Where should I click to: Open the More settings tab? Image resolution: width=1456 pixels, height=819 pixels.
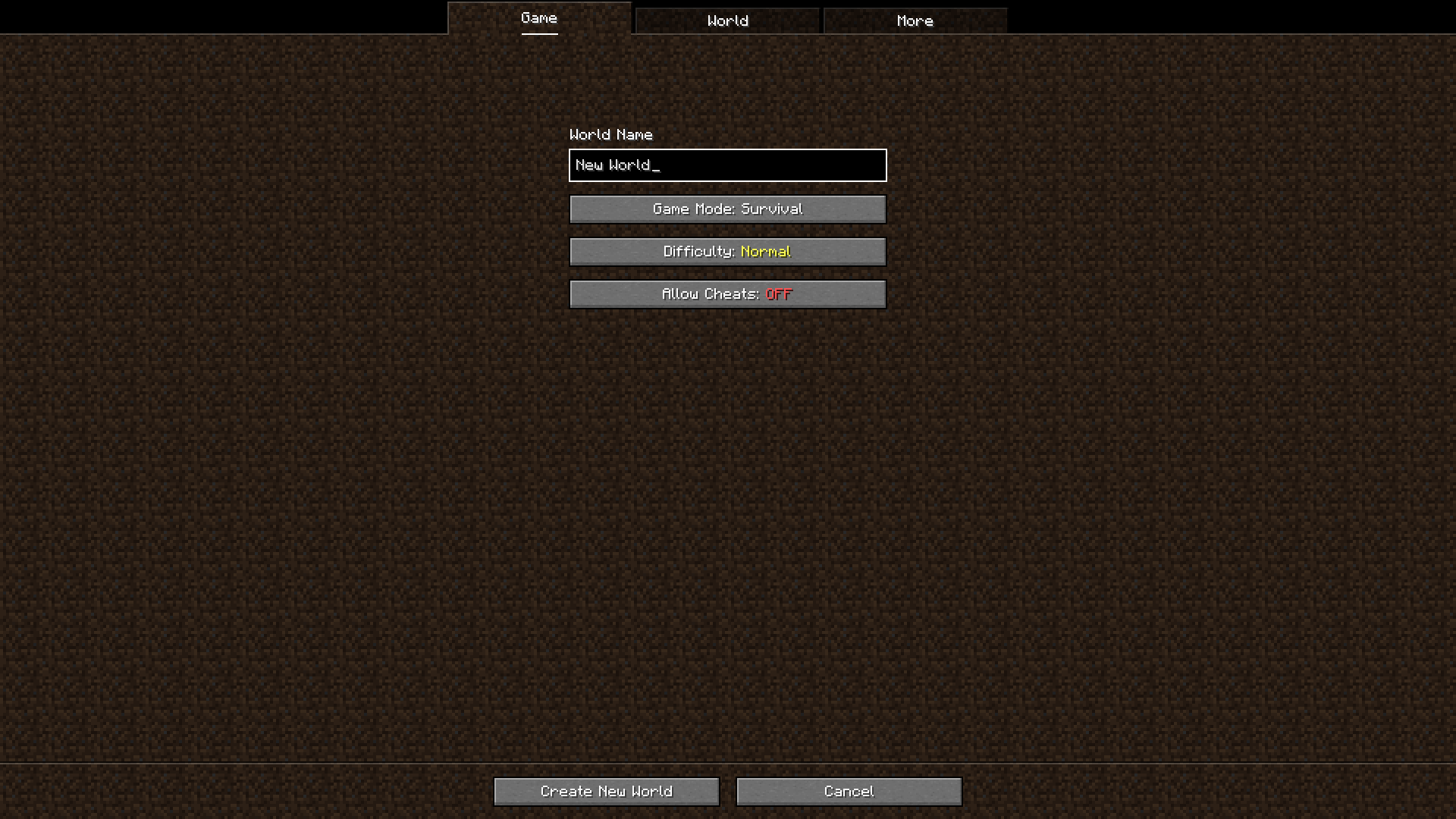[913, 20]
